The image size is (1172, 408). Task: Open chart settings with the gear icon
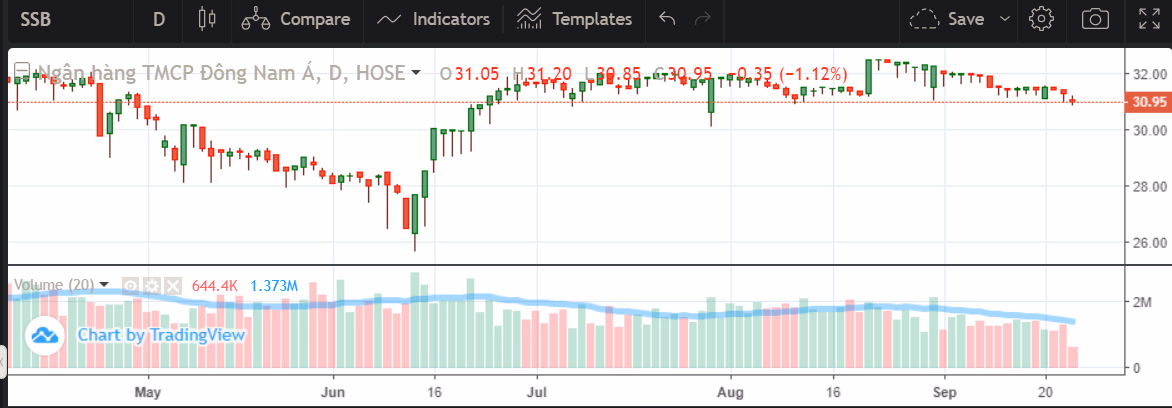1042,18
